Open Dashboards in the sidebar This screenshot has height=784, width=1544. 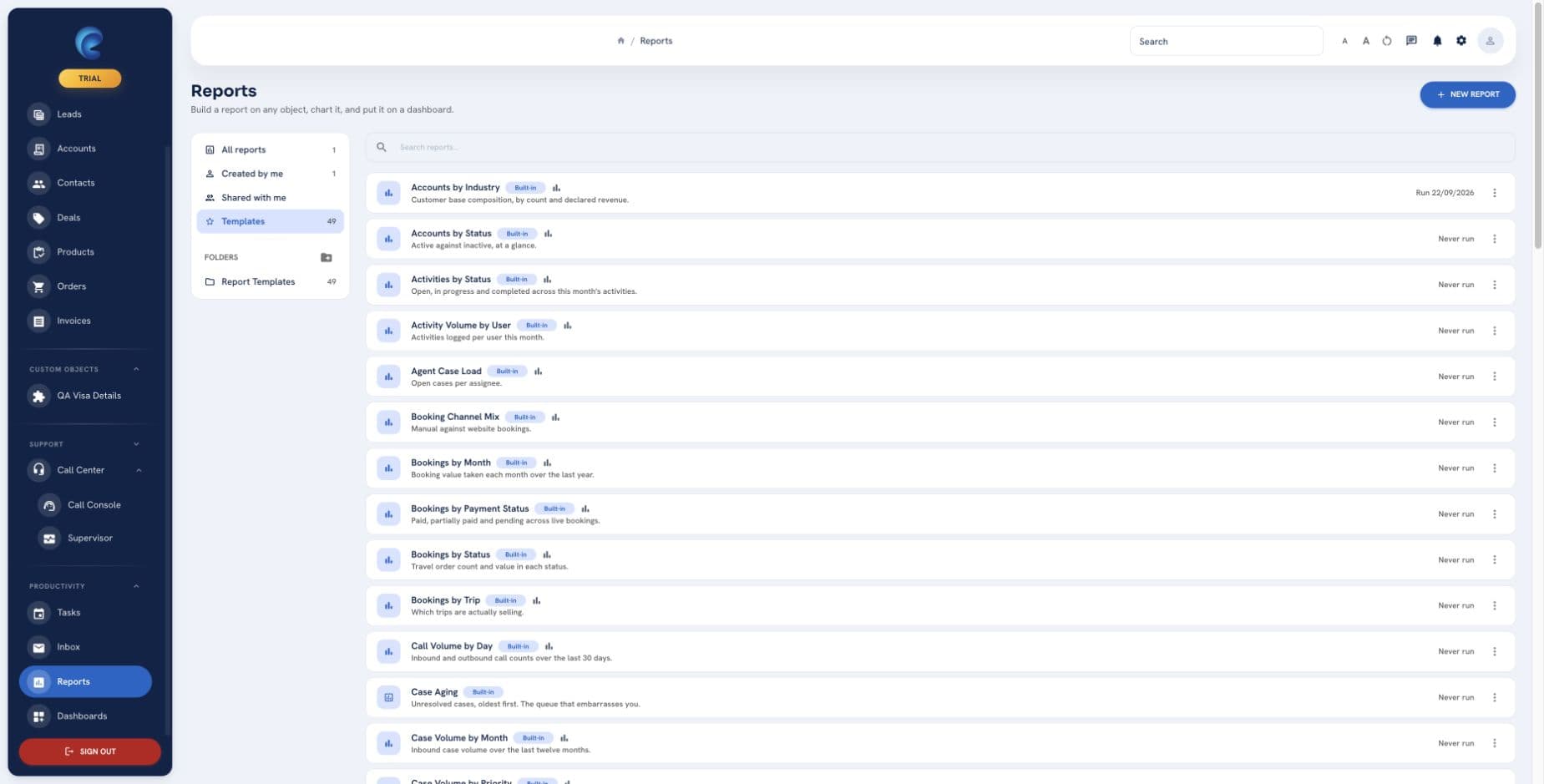coord(85,716)
